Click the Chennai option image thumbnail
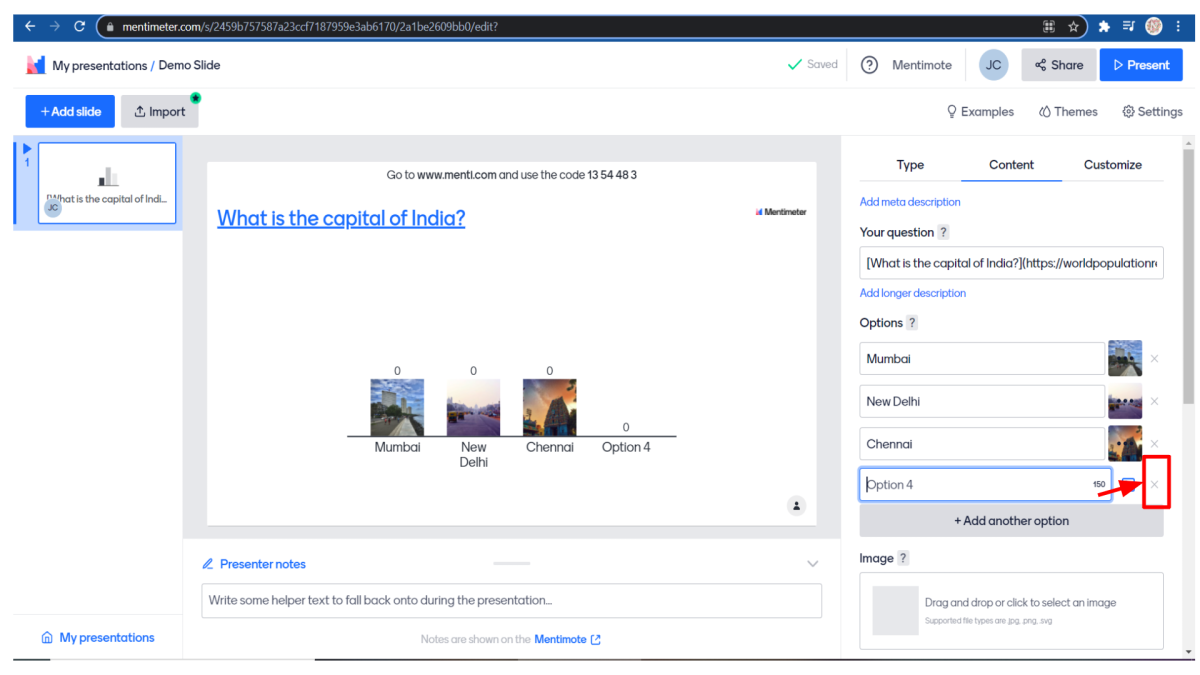1200x675 pixels. [x=1125, y=444]
